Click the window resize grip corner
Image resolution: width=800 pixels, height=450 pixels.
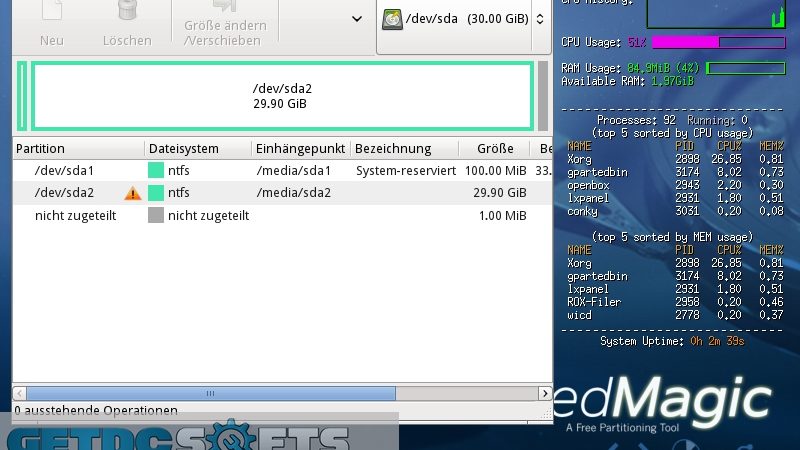[x=546, y=414]
